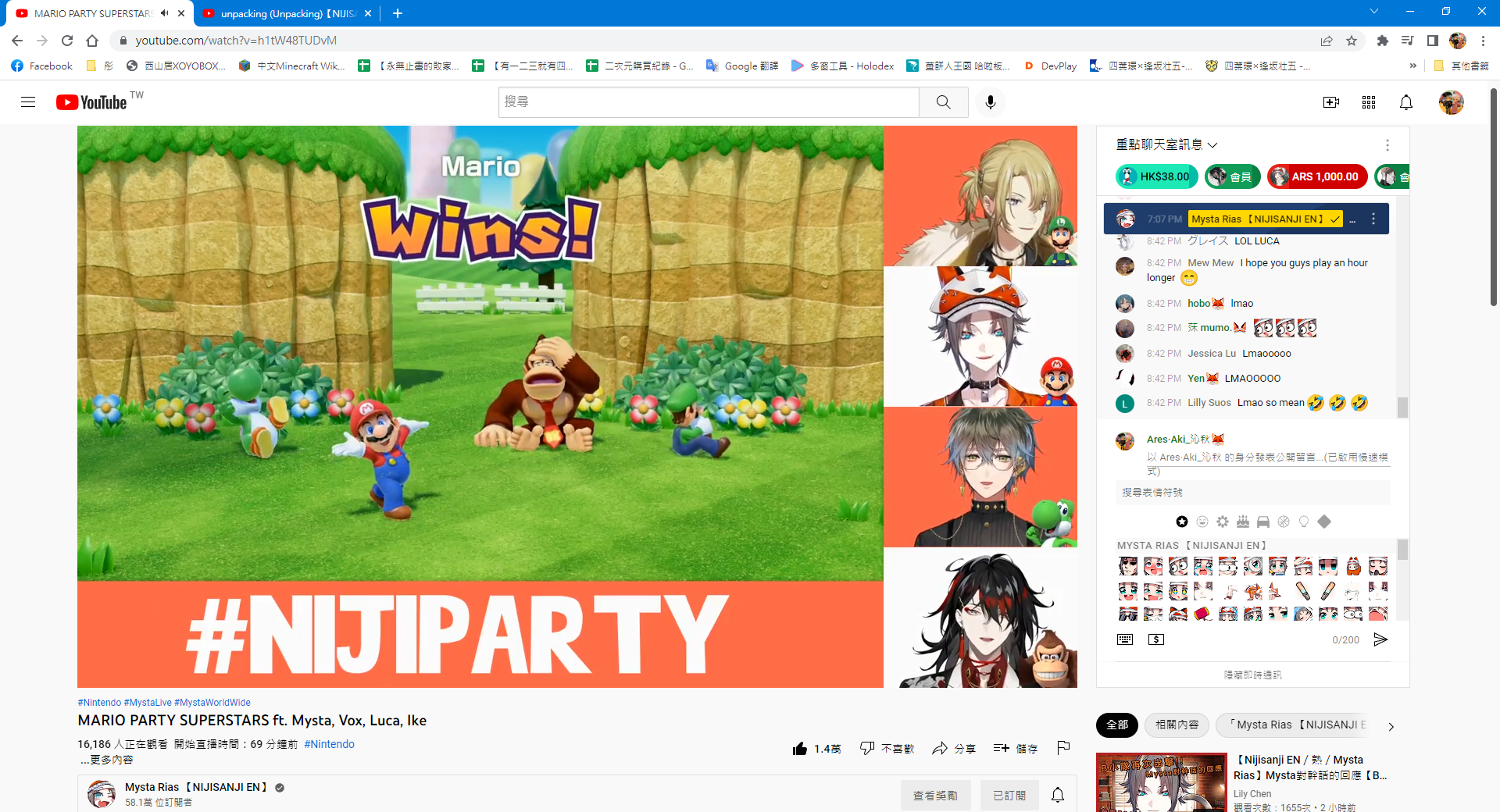Toggle the subscribed 已訂閱 button
This screenshot has height=812, width=1500.
point(1009,795)
